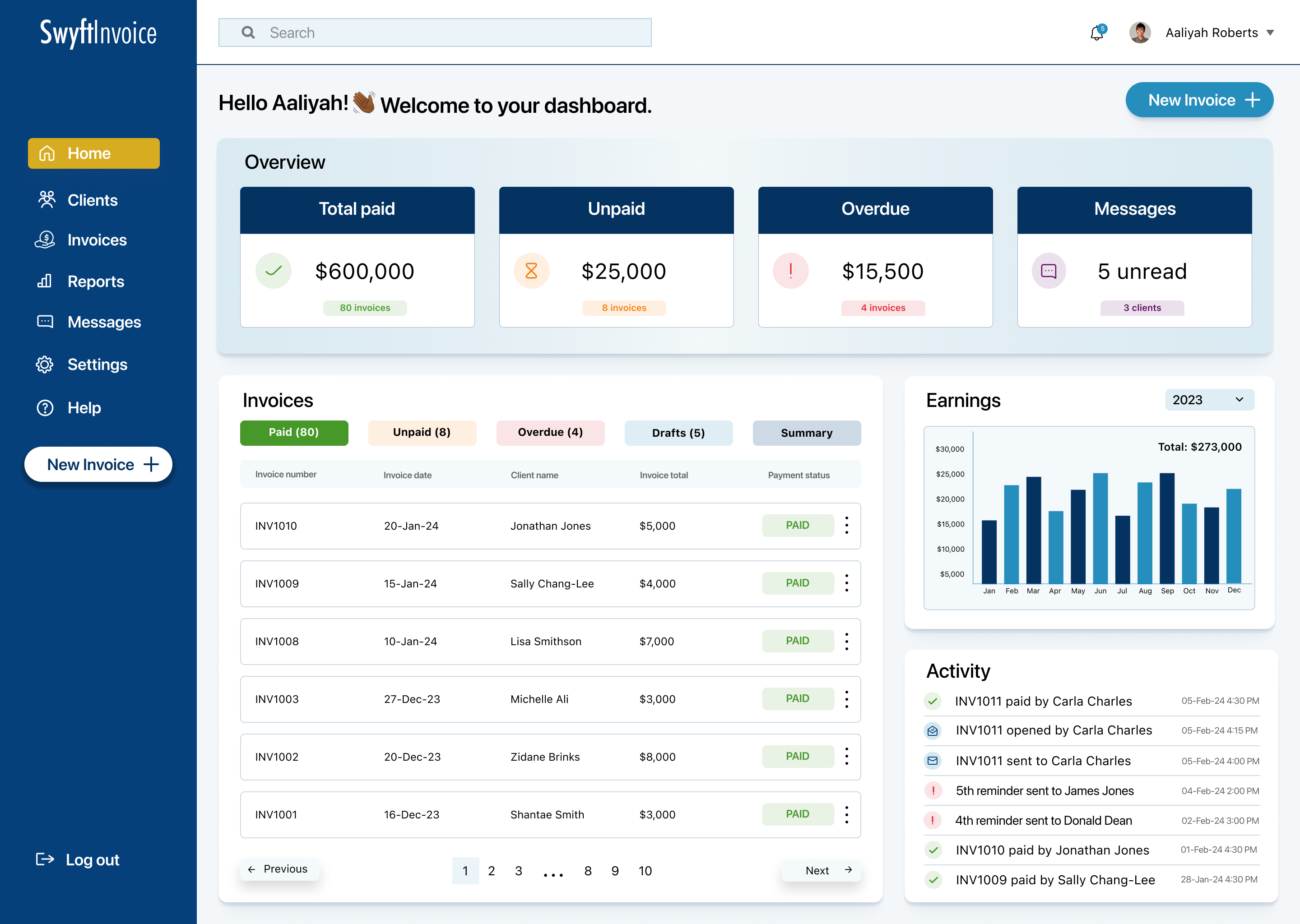
Task: Click the Previous page button
Action: pos(279,869)
